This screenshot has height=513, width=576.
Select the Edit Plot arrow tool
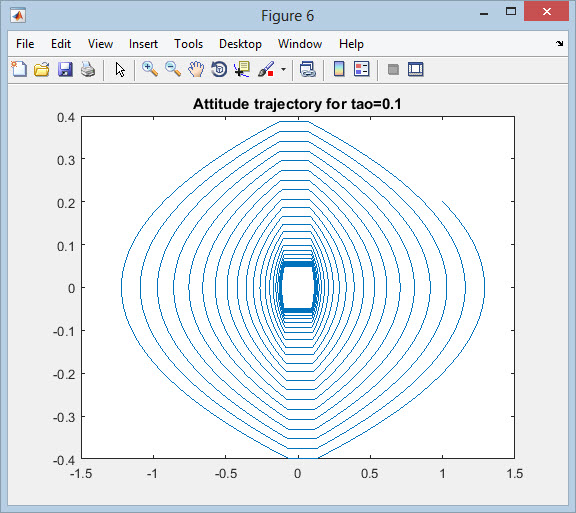coord(120,69)
